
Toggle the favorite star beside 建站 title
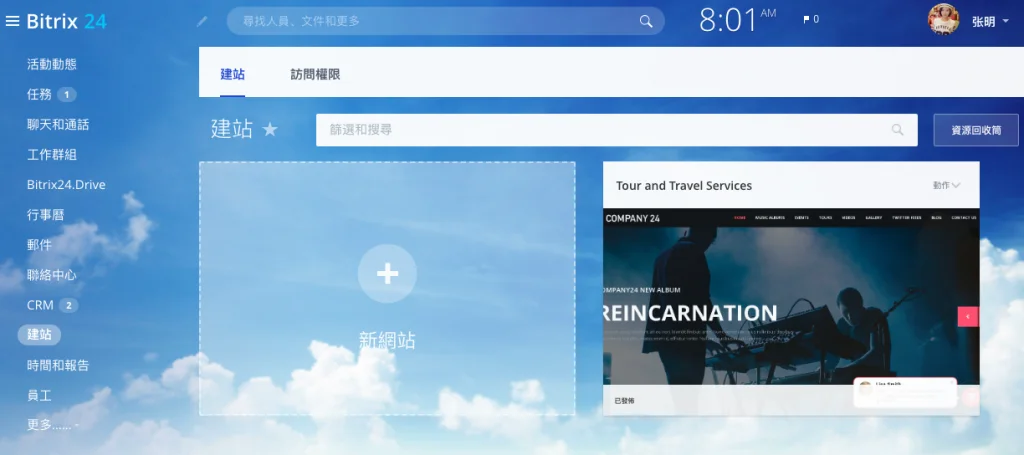[x=270, y=130]
